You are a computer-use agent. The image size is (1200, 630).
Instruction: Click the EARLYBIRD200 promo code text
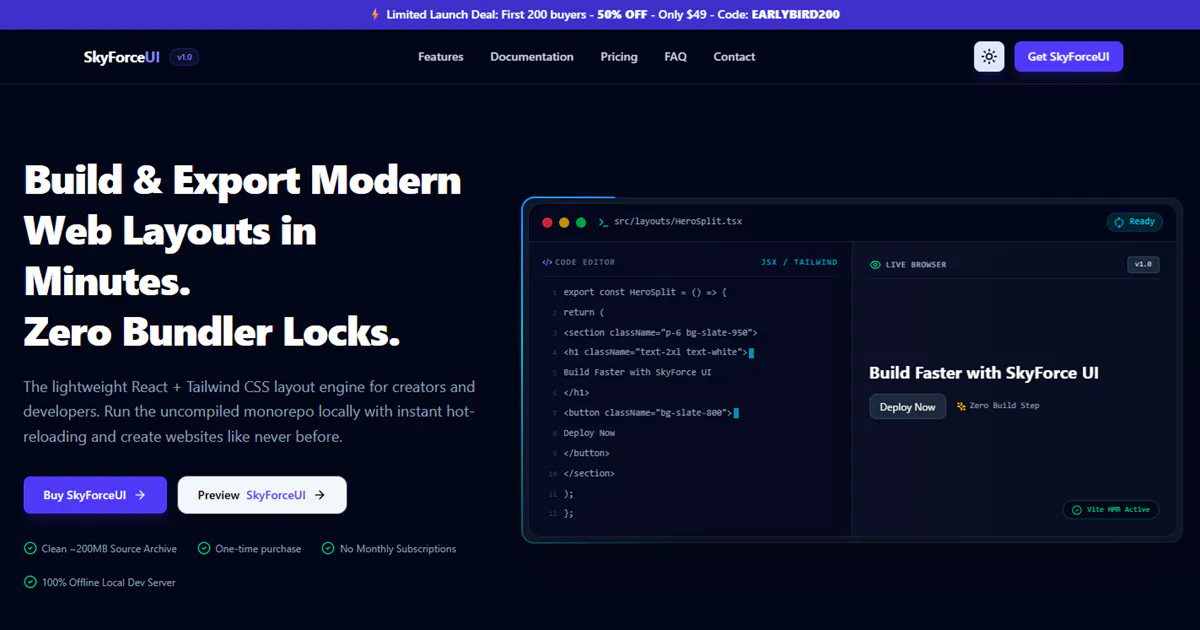[797, 14]
